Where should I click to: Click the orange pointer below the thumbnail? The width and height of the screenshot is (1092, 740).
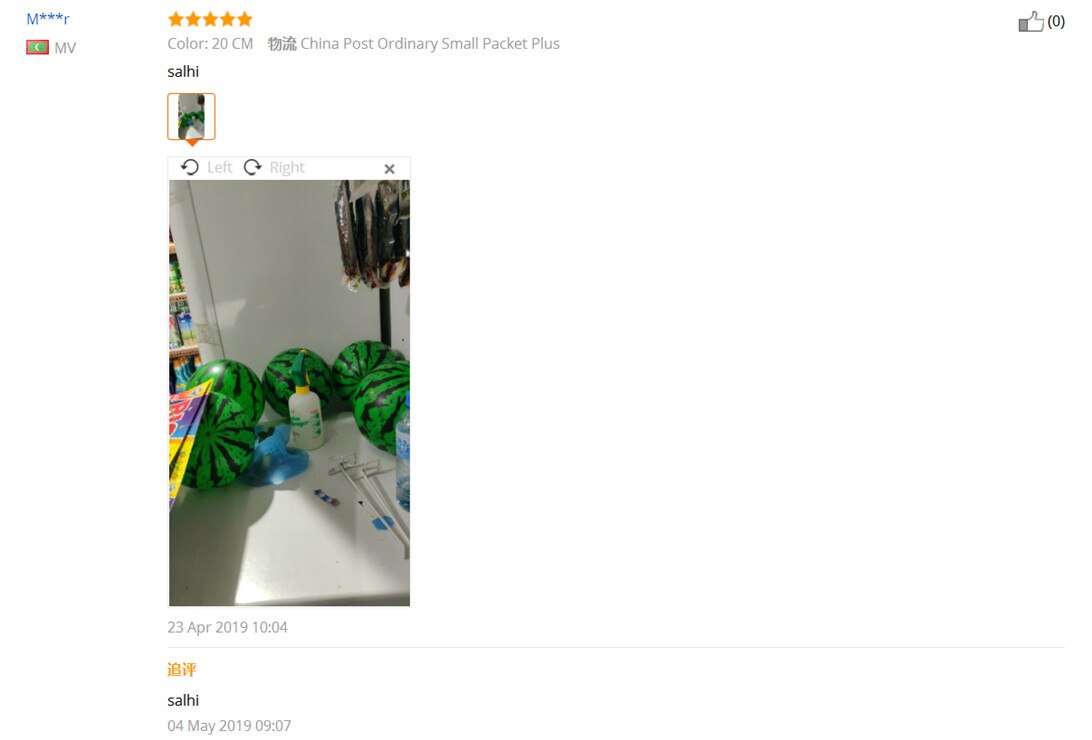[192, 143]
